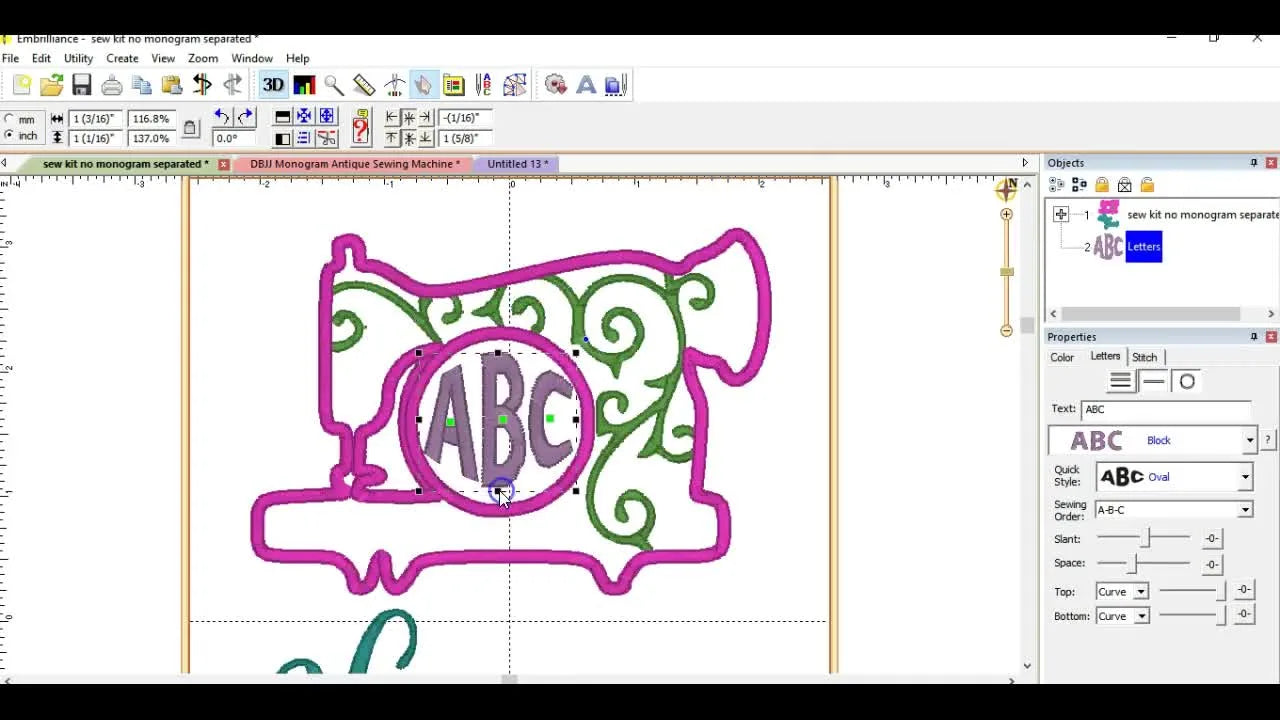Toggle 3D stitch view
The height and width of the screenshot is (720, 1280).
[x=273, y=85]
